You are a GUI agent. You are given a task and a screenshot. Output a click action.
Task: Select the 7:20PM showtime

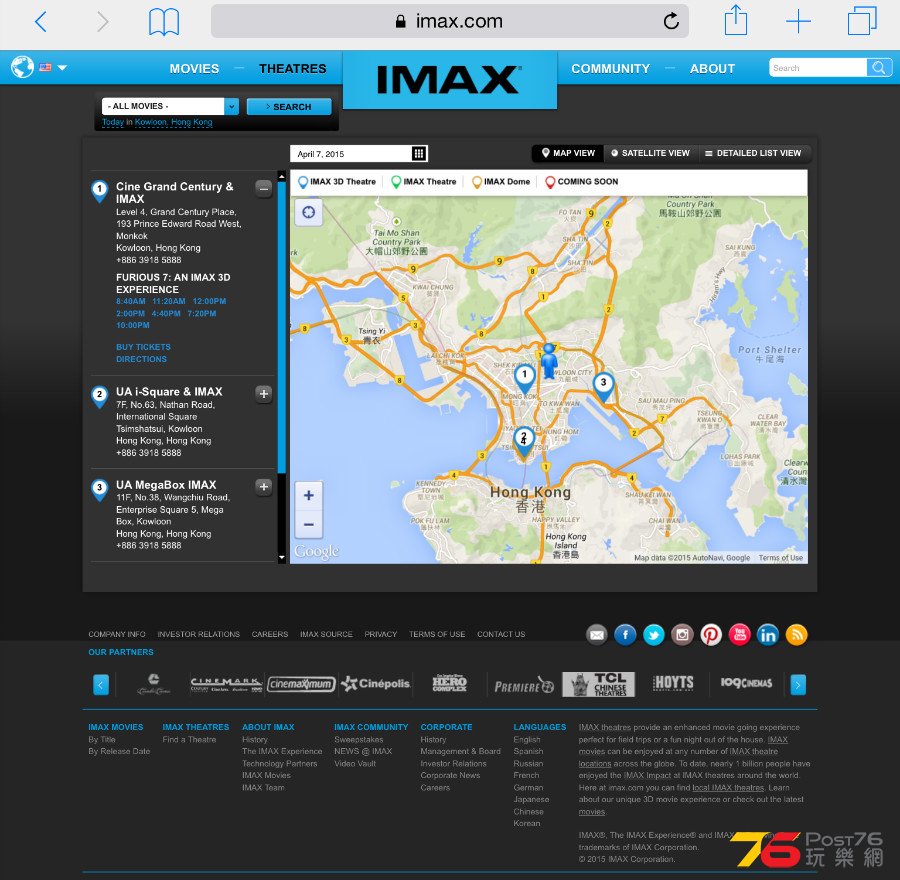click(201, 313)
